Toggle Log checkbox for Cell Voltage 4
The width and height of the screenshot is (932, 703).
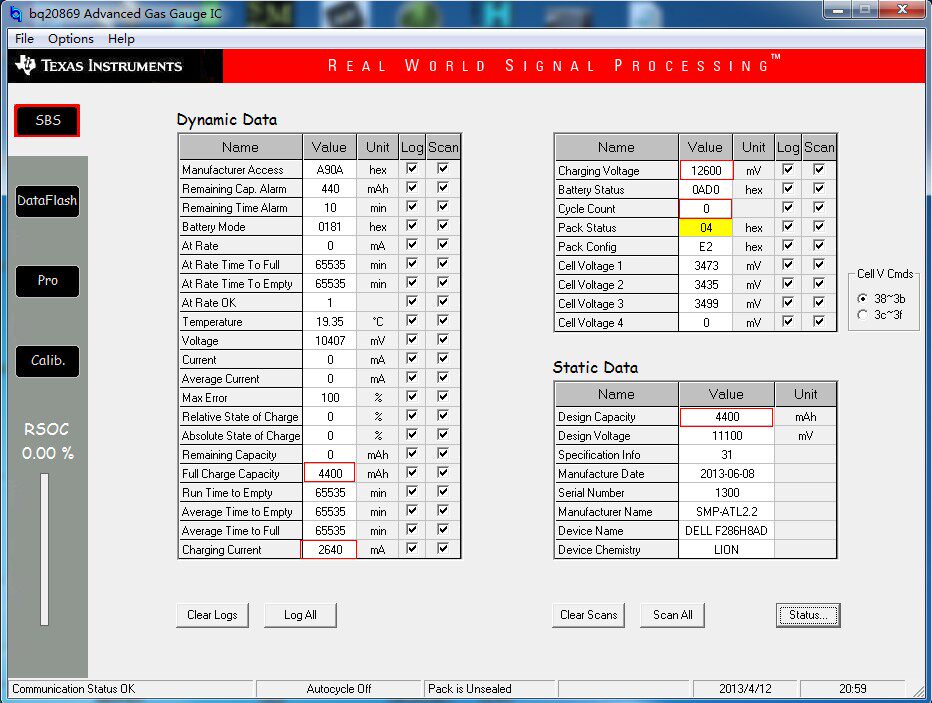pyautogui.click(x=788, y=322)
